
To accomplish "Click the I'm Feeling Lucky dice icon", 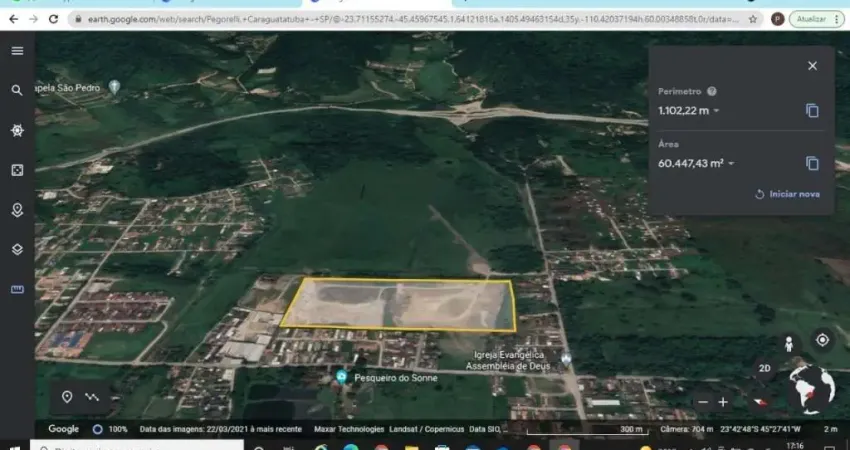I will [x=17, y=170].
